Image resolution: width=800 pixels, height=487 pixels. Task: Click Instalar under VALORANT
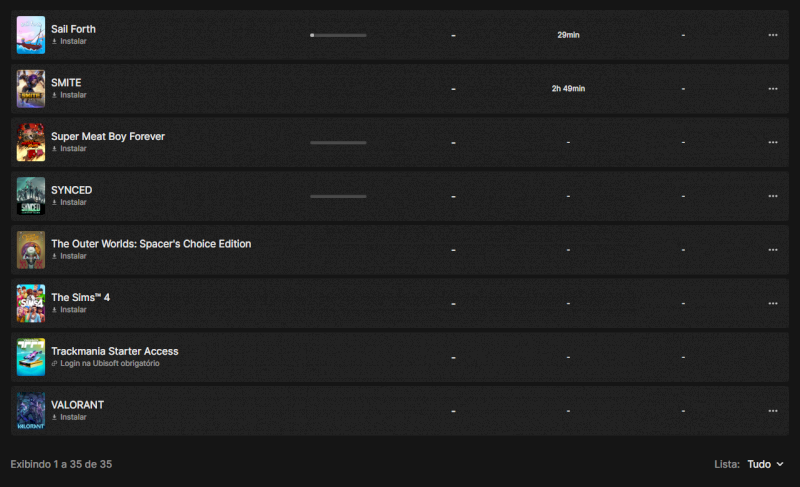[73, 417]
